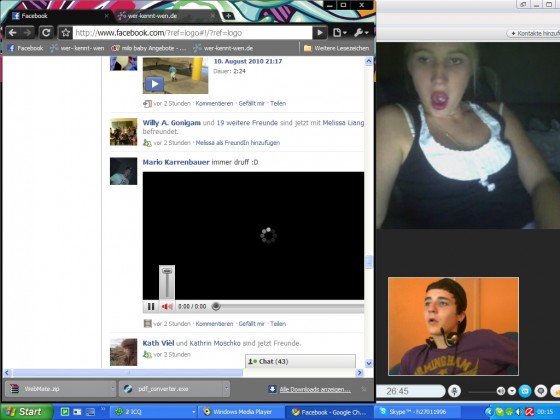Screen dimensions: 560x420
Task: Toggle the Skype video camera button
Action: click(525, 391)
